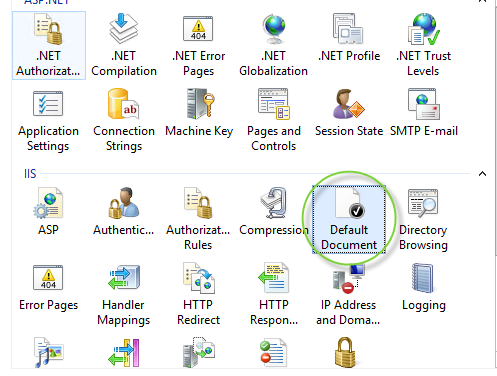The height and width of the screenshot is (376, 497).
Task: Open .NET Profile feature
Action: [x=349, y=38]
